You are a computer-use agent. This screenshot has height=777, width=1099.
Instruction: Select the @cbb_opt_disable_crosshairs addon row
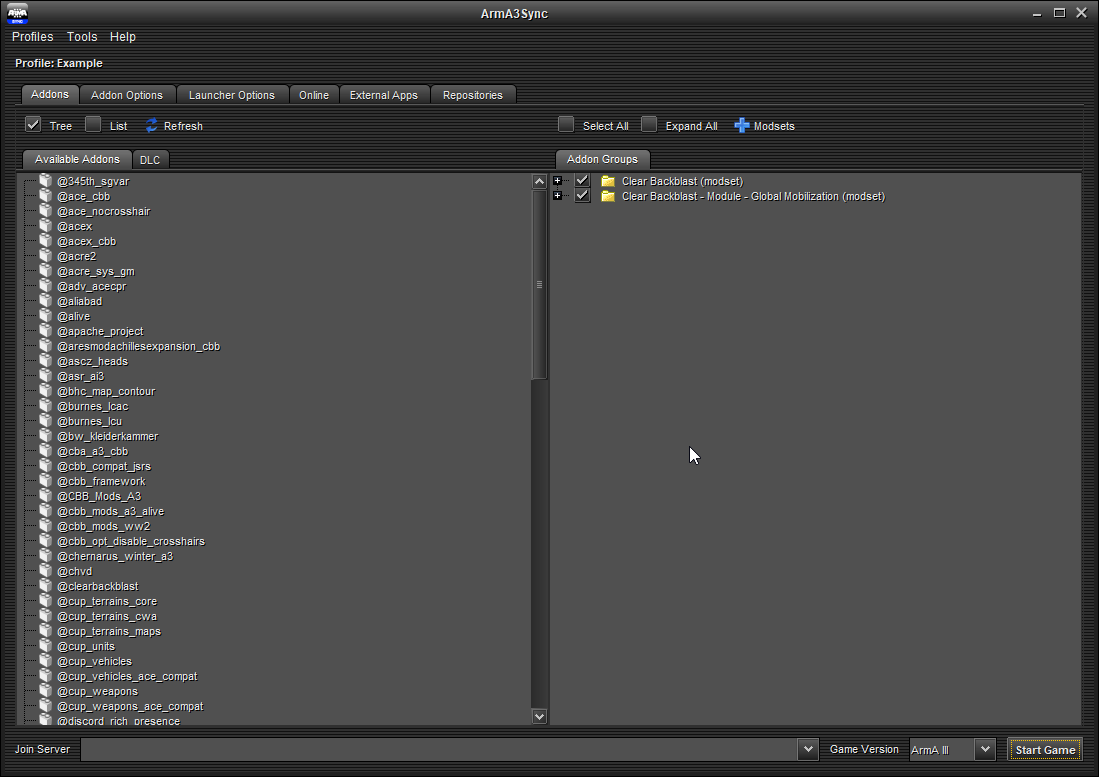click(x=131, y=541)
